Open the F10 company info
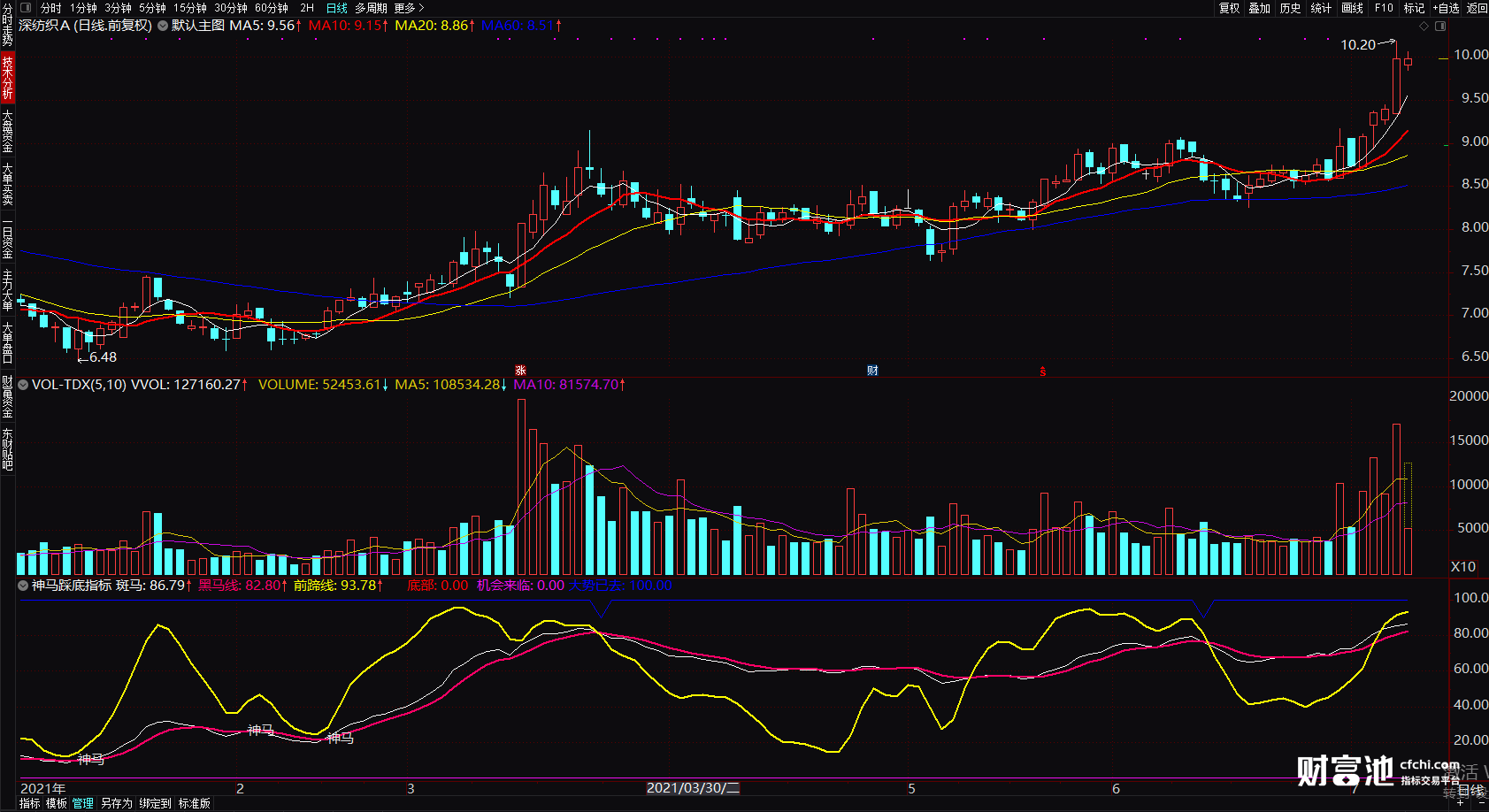The image size is (1489, 812). [1384, 8]
